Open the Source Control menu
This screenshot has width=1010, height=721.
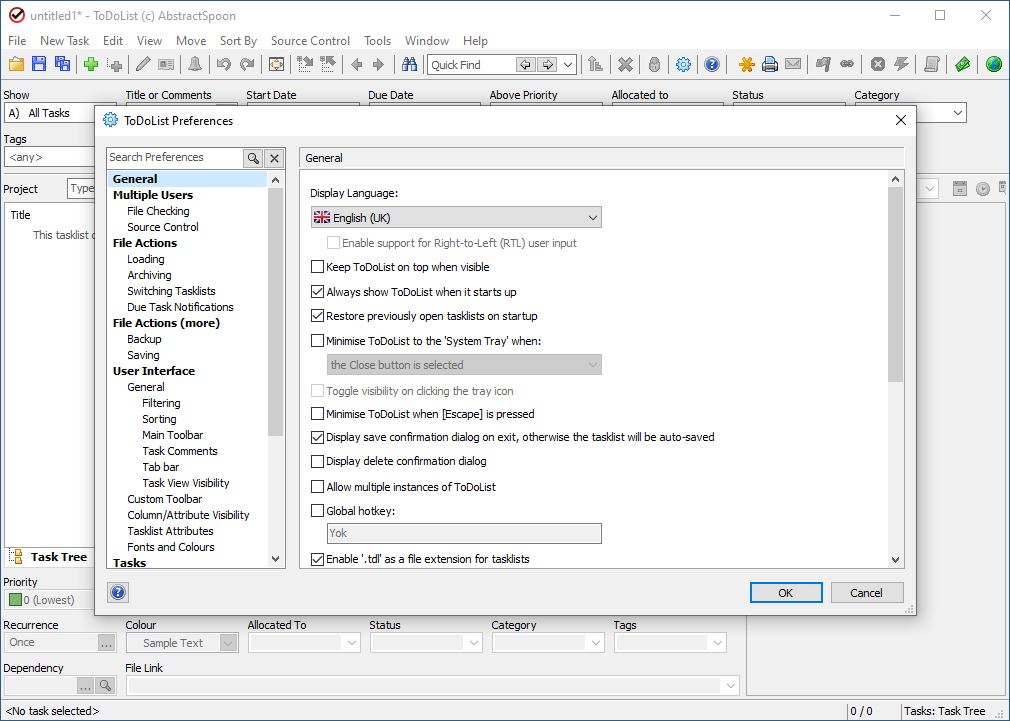(x=310, y=41)
